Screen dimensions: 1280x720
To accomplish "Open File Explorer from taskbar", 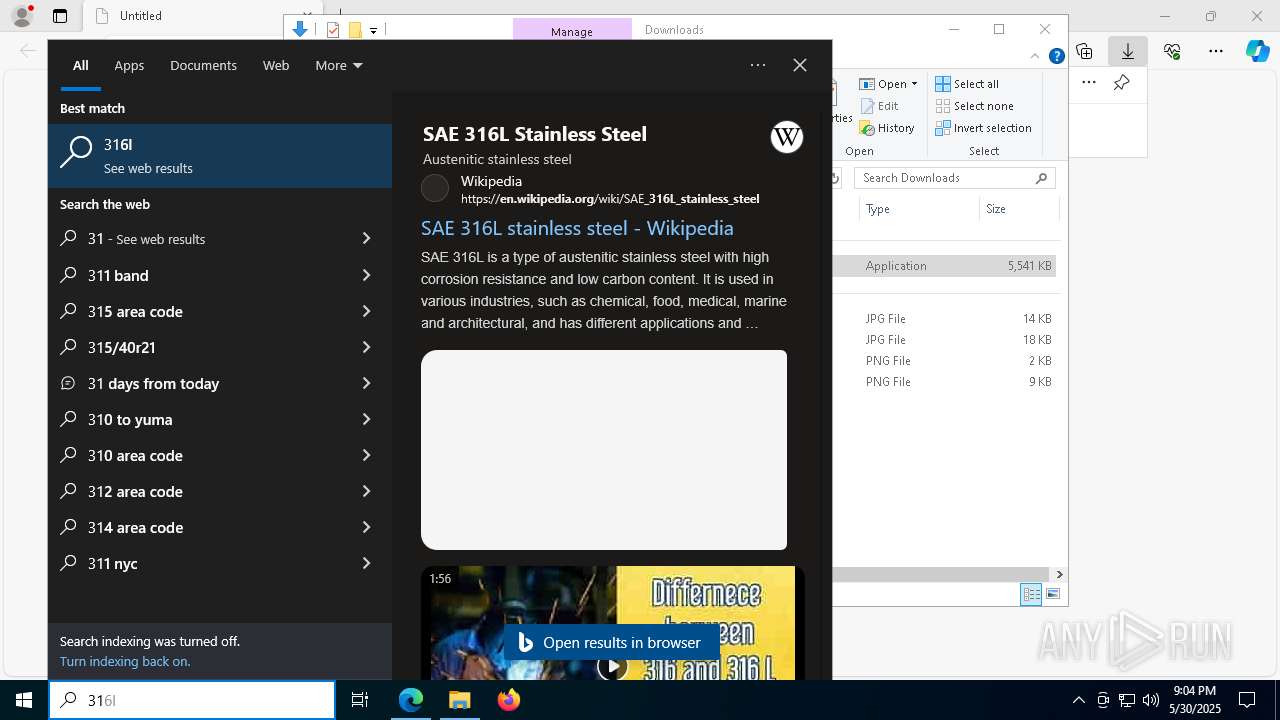I will [460, 700].
